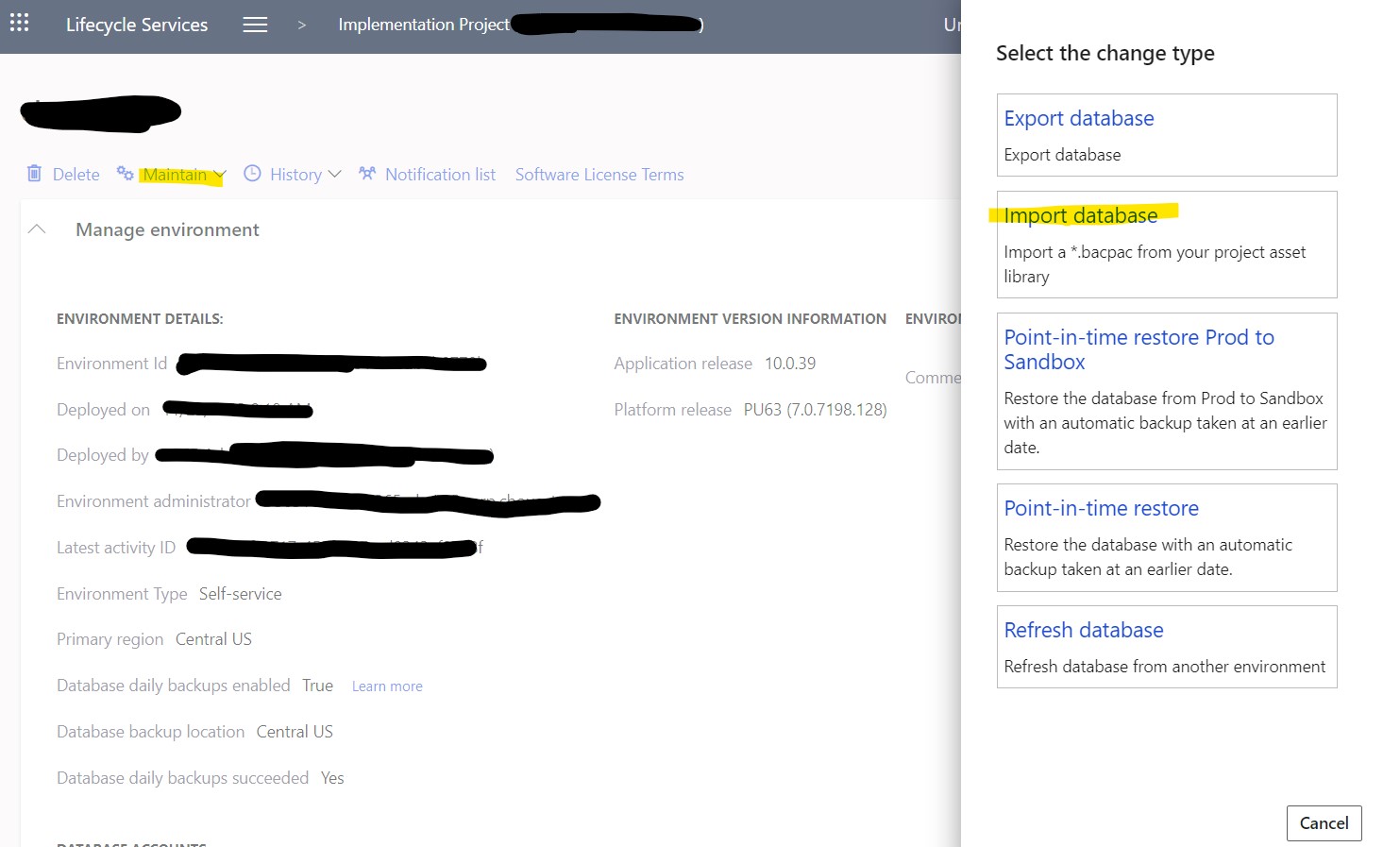Click the breadcrumb arrow separator
Viewport: 1400px width, 847px height.
302,25
